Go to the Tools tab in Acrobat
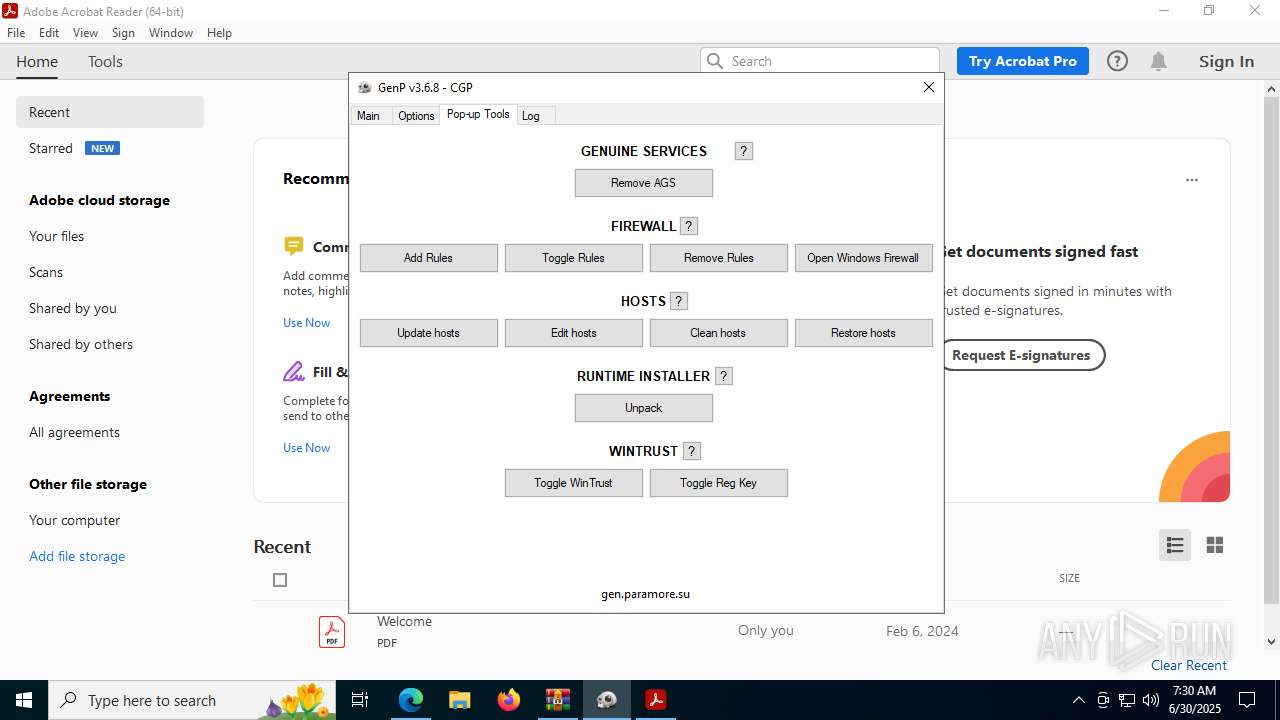 [x=105, y=62]
